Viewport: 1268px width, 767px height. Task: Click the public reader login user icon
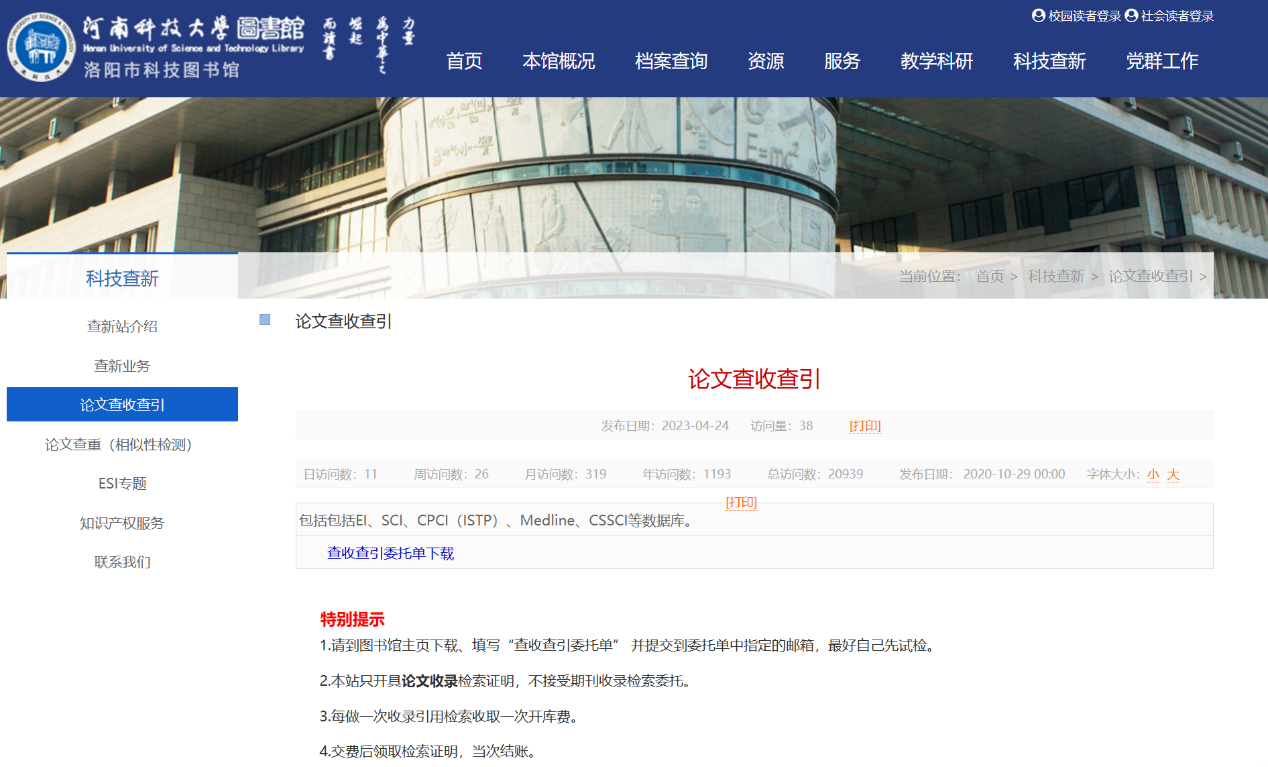1131,16
